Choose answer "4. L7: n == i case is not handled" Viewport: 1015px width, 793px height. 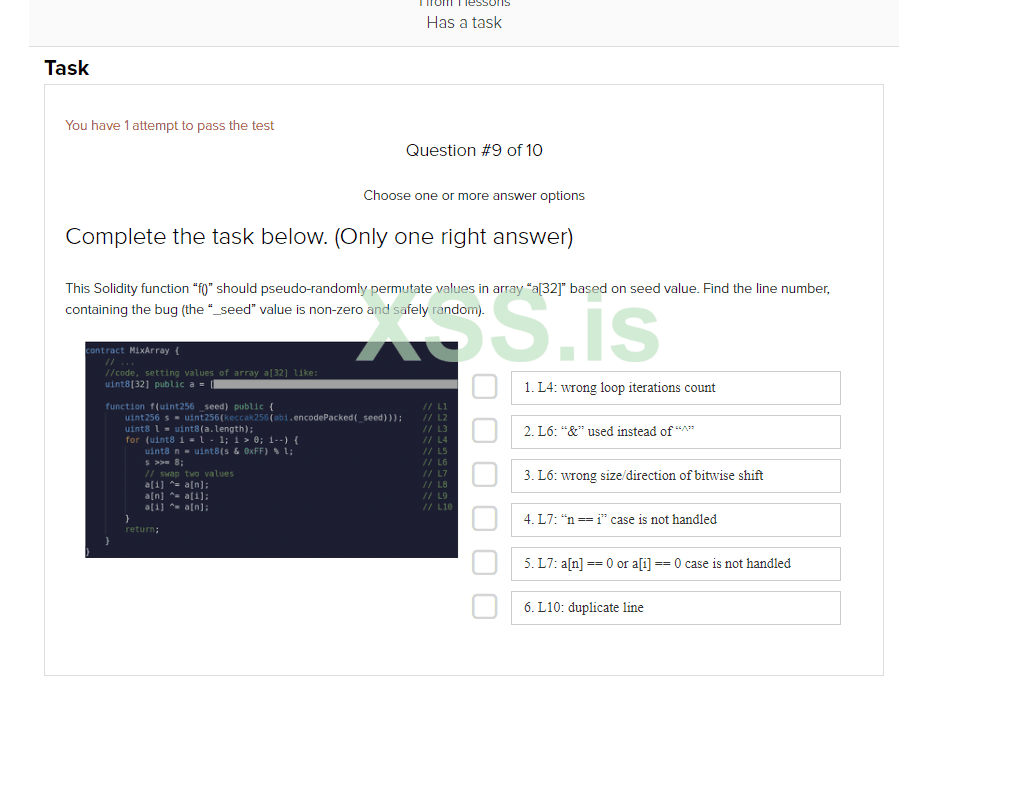coord(676,520)
